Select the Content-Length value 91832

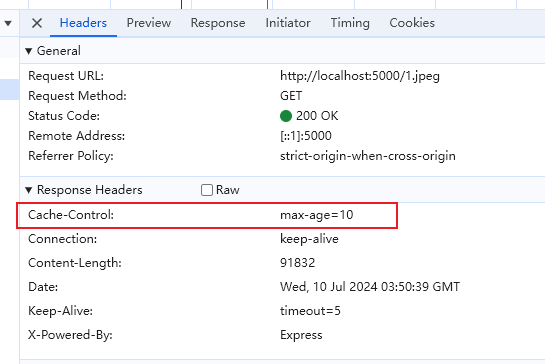(298, 263)
